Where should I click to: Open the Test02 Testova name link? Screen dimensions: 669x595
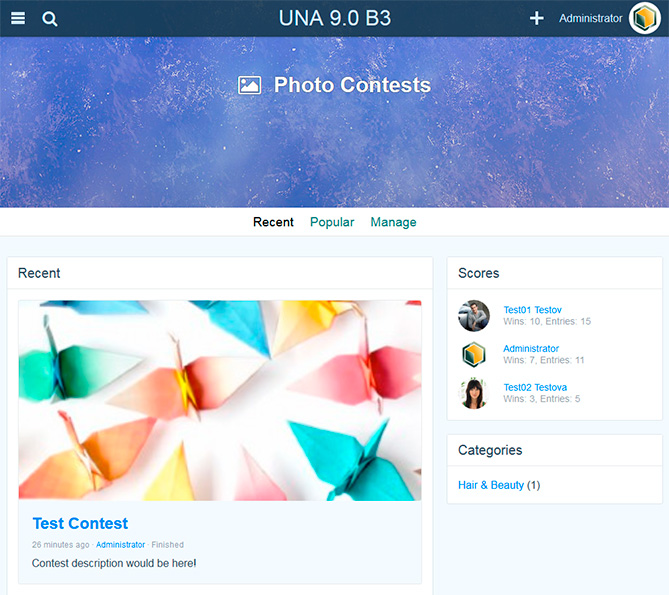click(x=535, y=387)
